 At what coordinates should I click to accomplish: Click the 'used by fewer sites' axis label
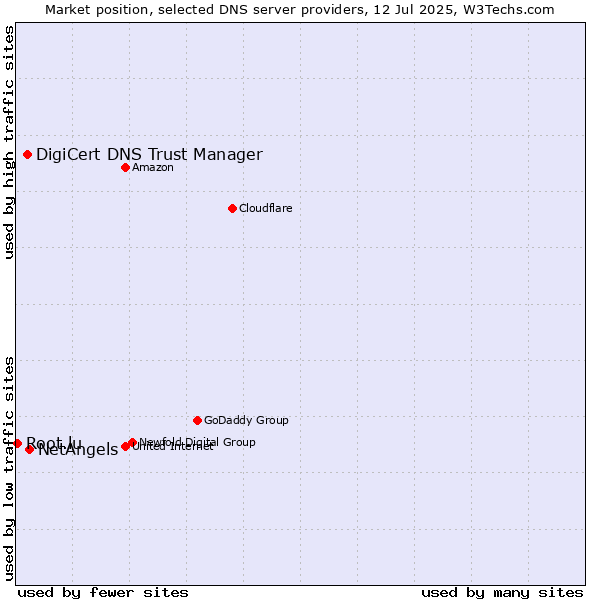[103, 593]
